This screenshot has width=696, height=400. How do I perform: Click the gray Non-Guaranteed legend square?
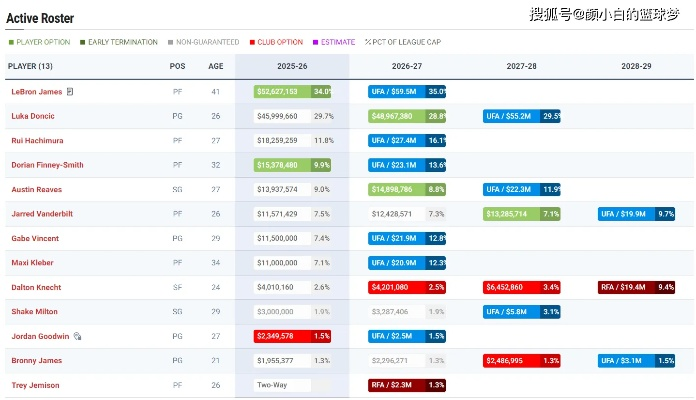(x=170, y=42)
